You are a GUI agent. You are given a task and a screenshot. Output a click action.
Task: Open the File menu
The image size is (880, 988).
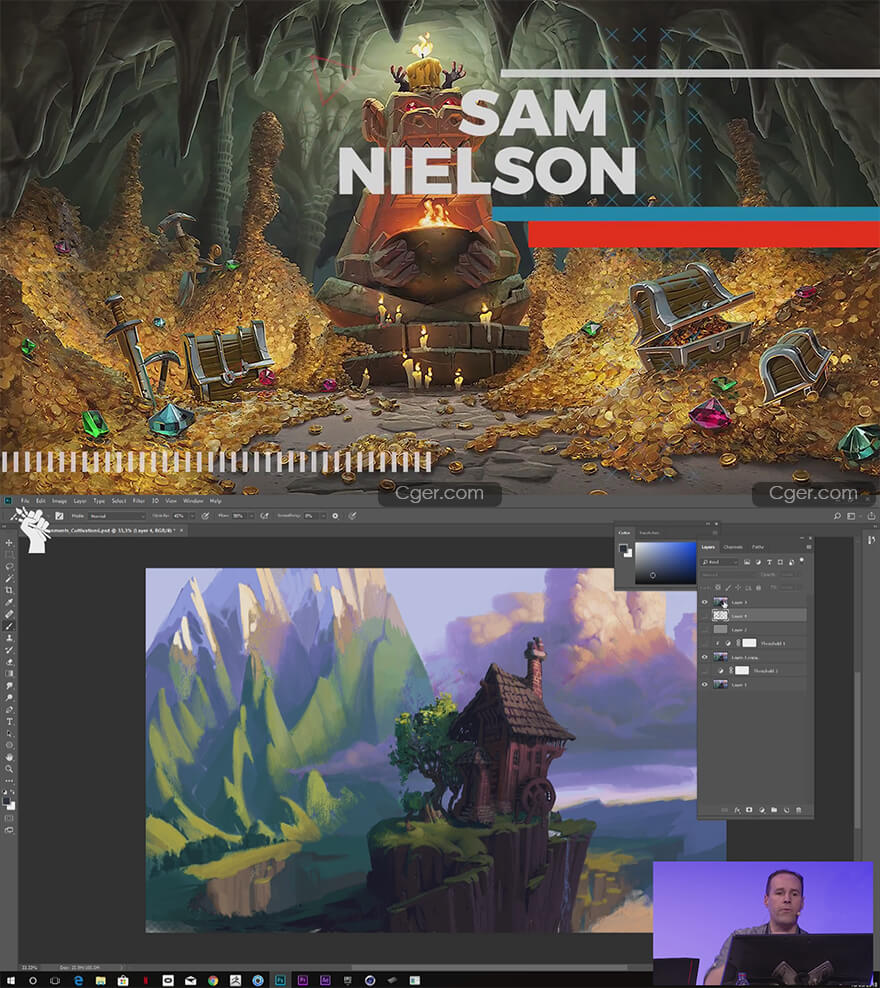point(25,501)
